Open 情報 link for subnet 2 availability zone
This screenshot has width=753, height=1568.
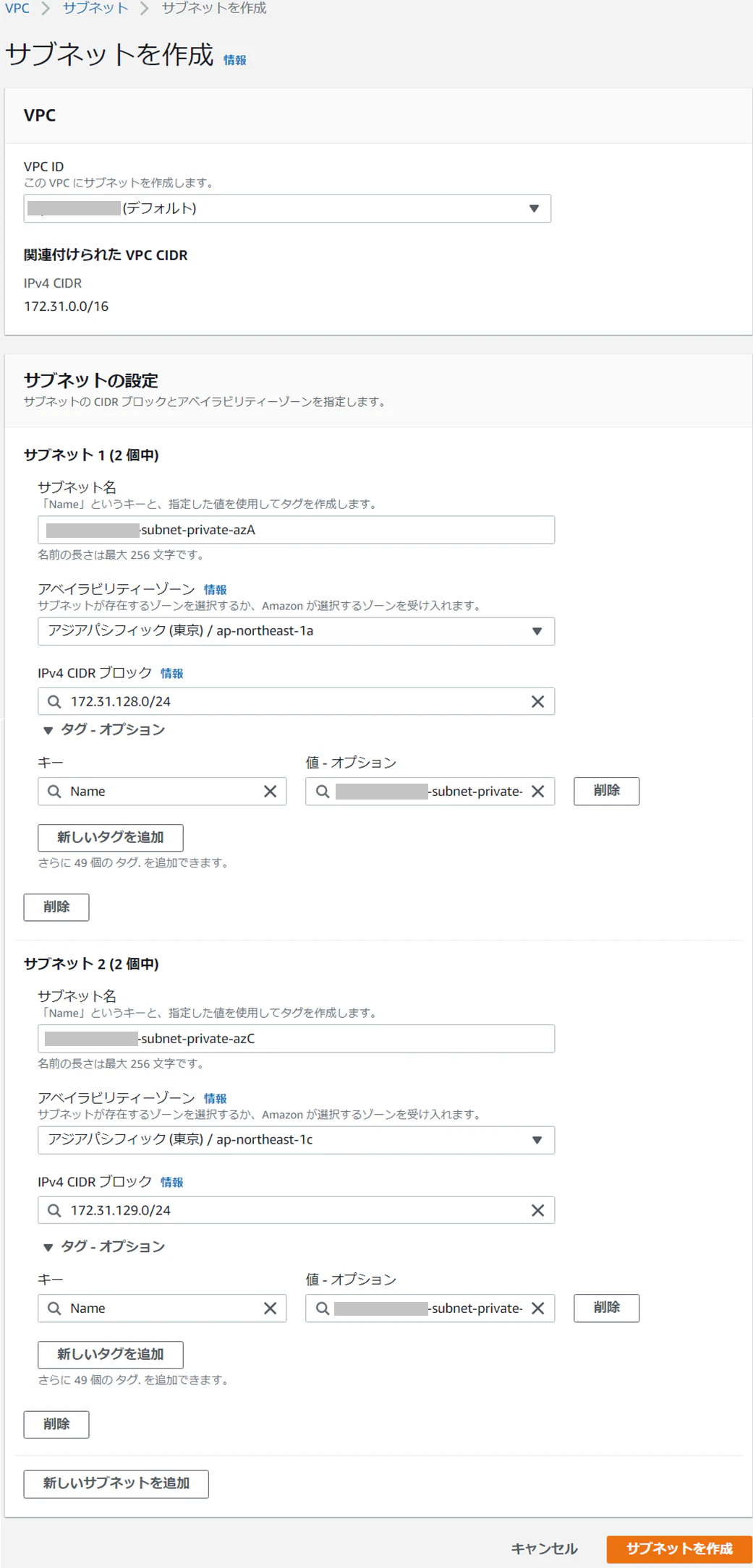[215, 1098]
